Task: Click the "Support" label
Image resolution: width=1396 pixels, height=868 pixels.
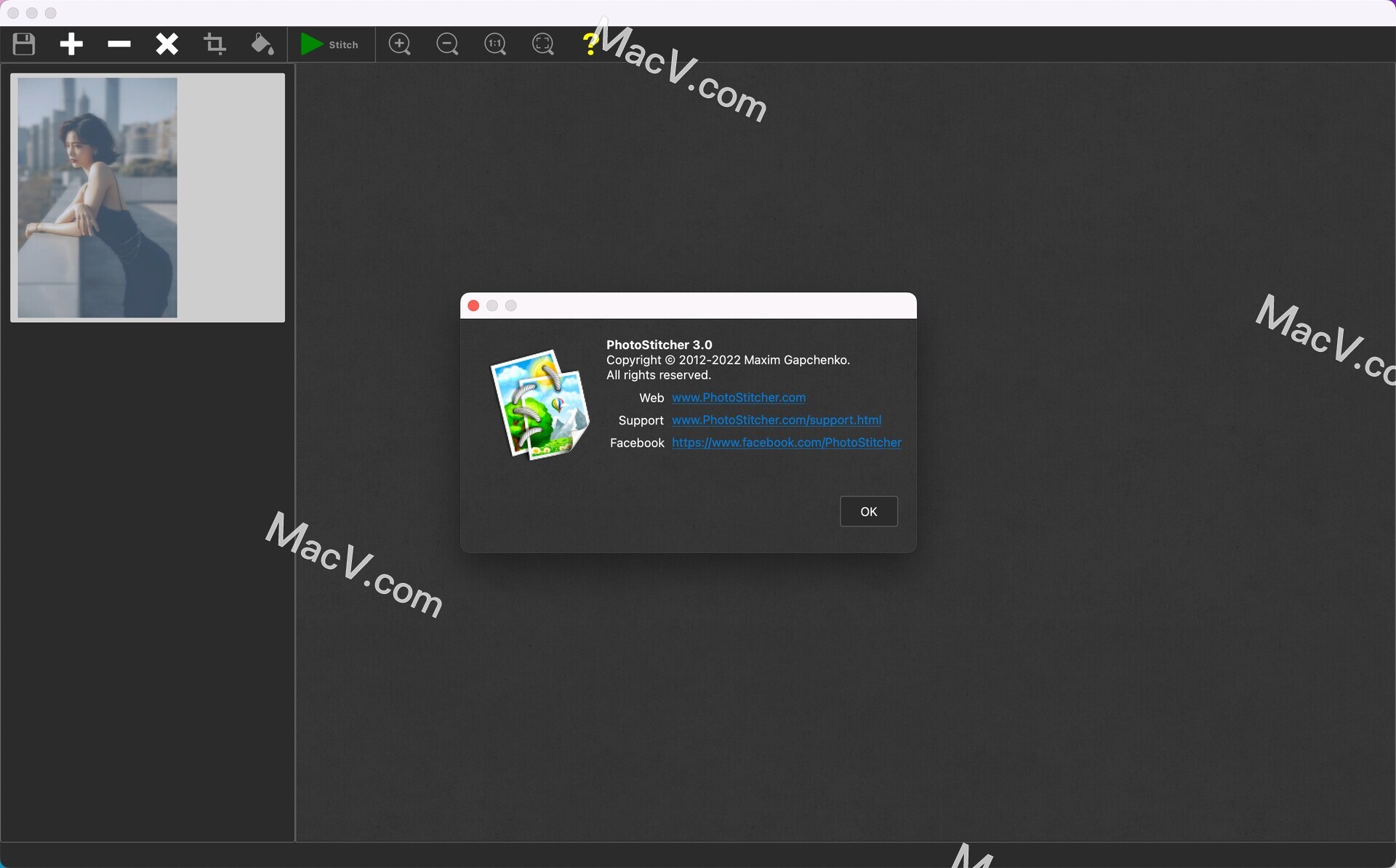Action: [x=641, y=420]
